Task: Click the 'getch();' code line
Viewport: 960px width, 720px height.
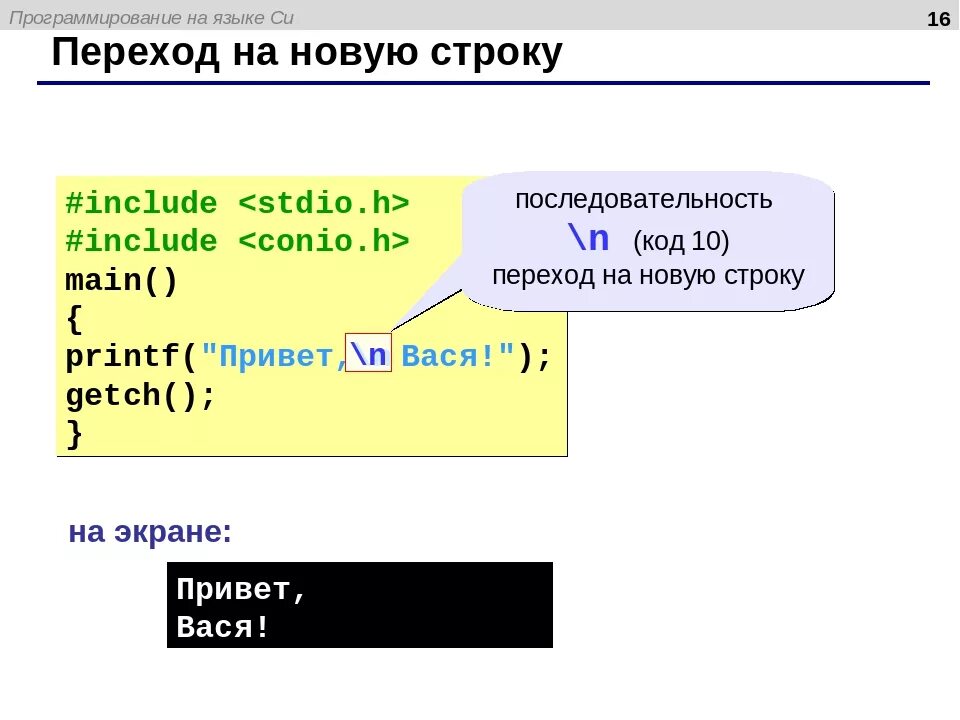Action: (x=140, y=396)
